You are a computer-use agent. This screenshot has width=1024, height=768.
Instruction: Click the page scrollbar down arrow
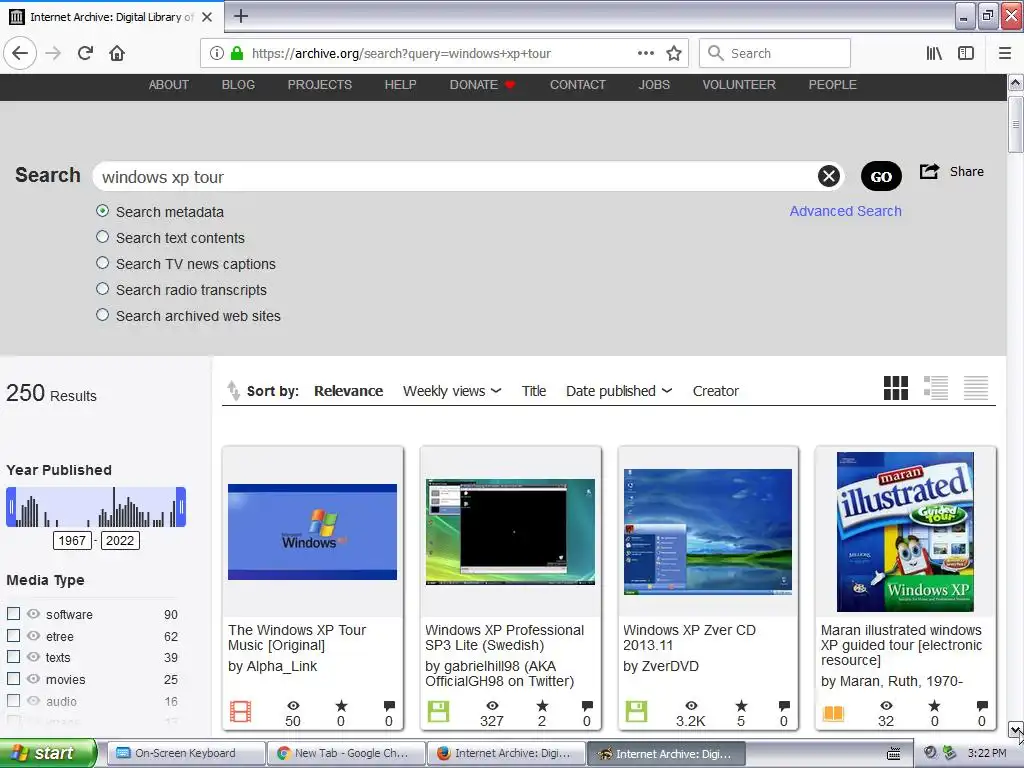1015,729
